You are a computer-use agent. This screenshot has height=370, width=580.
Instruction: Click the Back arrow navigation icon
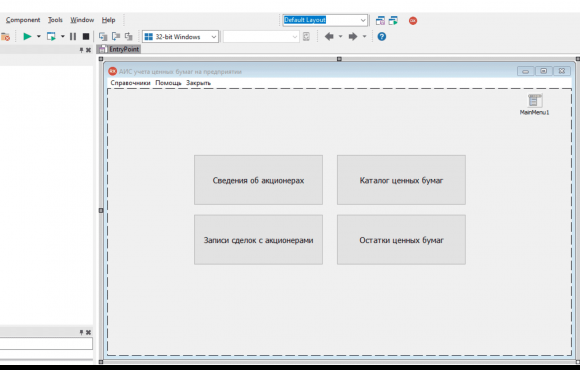pyautogui.click(x=329, y=36)
